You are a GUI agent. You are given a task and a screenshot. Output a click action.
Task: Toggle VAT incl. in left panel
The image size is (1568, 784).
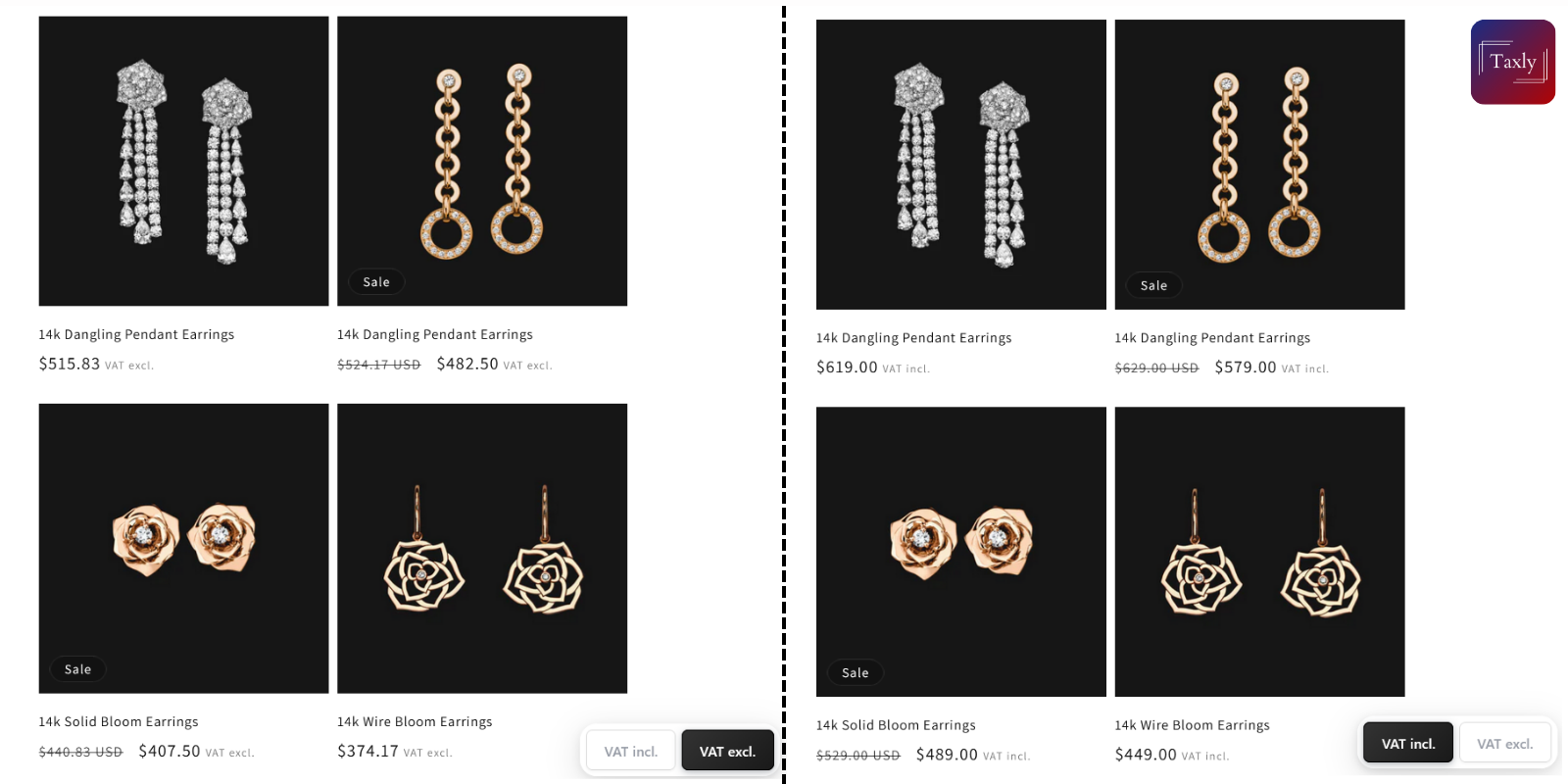tap(631, 752)
